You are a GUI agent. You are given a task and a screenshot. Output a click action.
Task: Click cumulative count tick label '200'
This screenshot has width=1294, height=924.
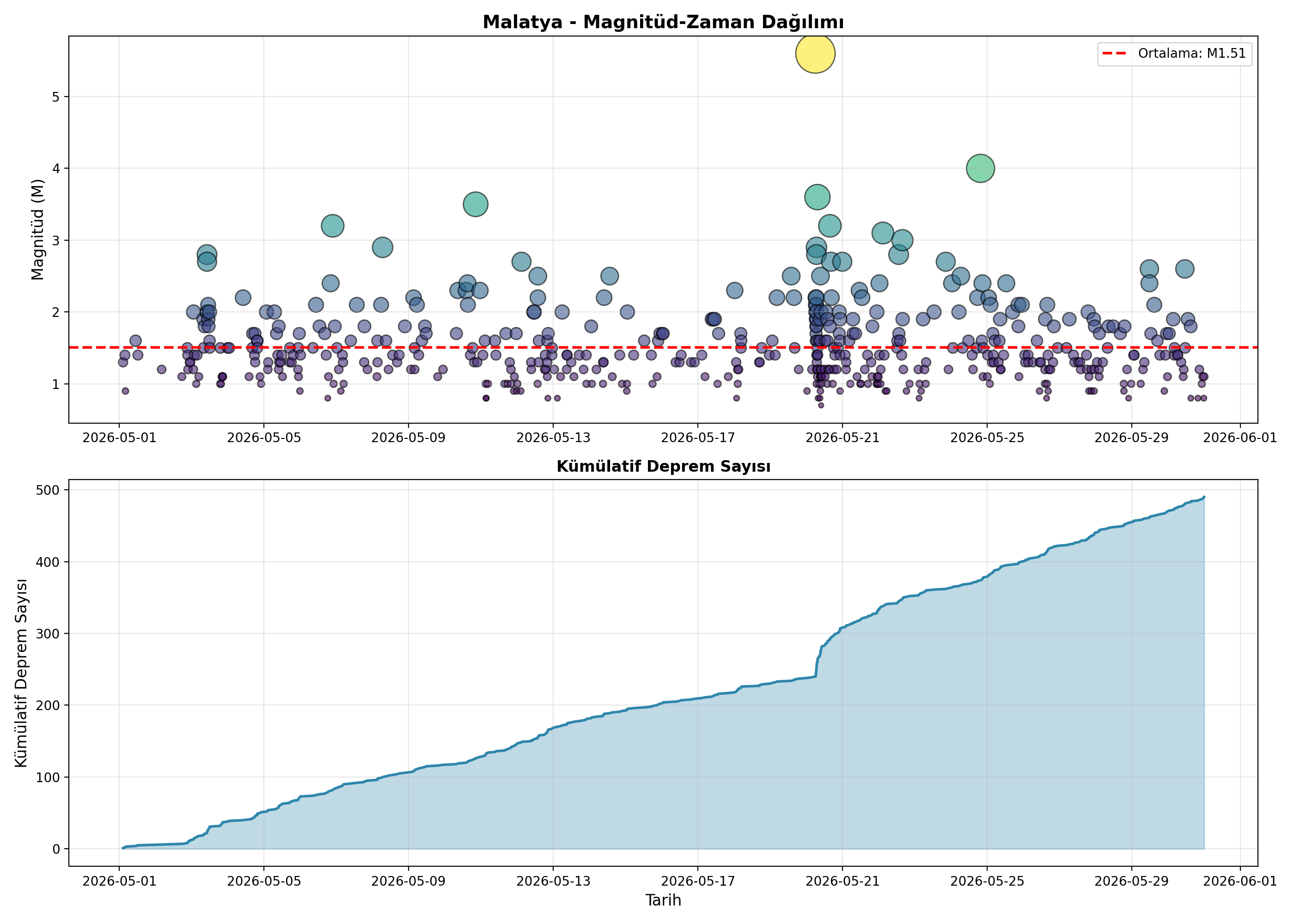pyautogui.click(x=48, y=705)
